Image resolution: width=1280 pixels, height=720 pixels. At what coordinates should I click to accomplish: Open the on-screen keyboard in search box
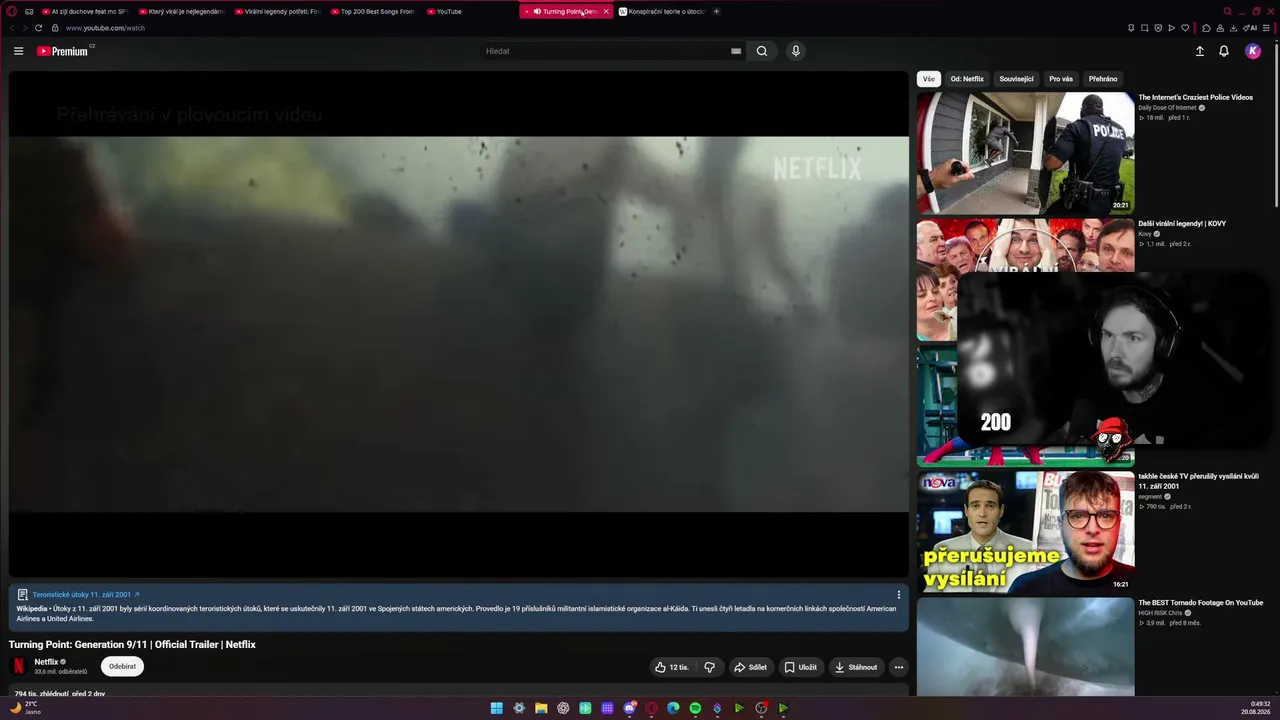pyautogui.click(x=736, y=51)
